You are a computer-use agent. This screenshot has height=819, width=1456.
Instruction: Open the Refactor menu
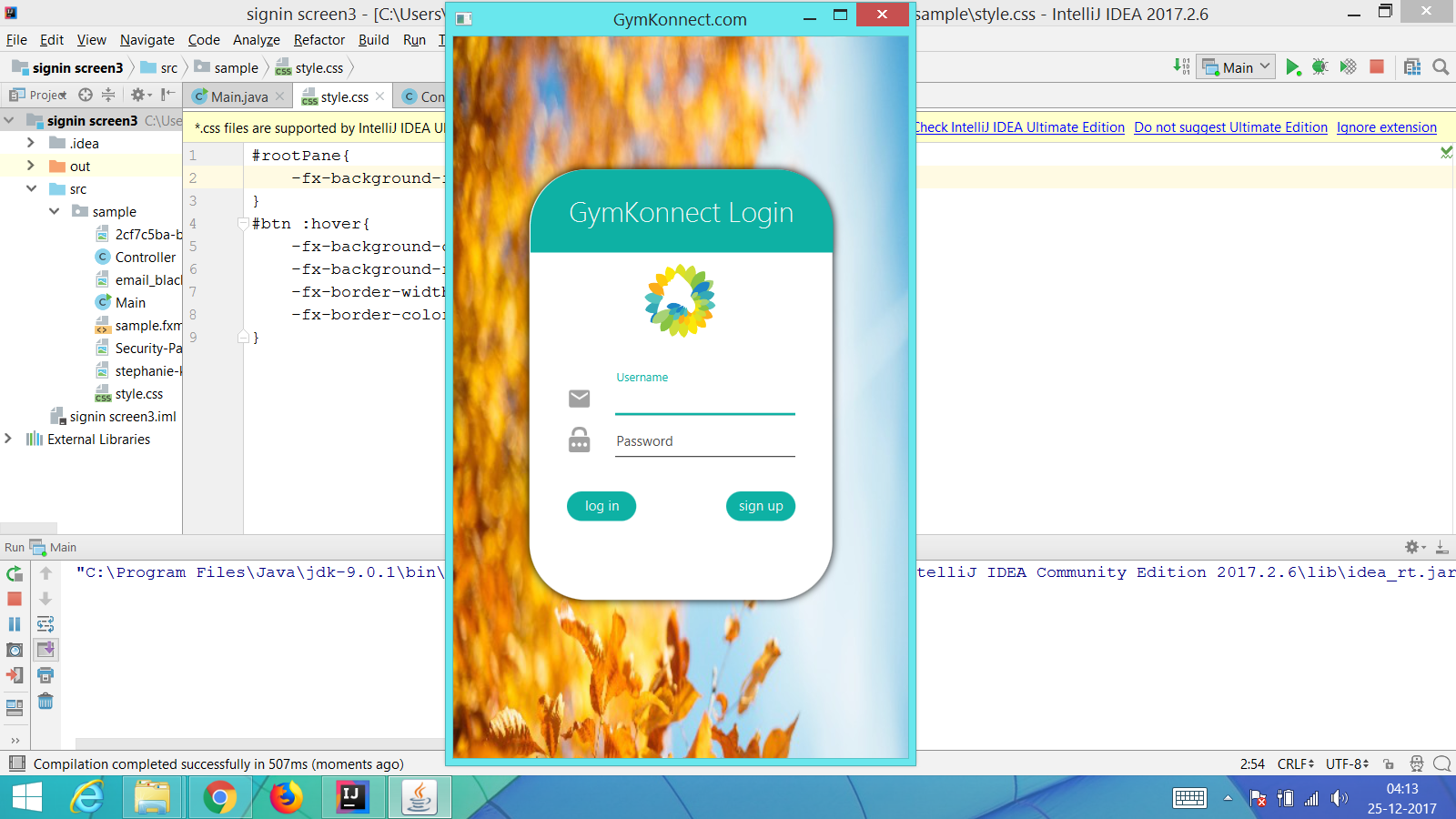point(318,40)
